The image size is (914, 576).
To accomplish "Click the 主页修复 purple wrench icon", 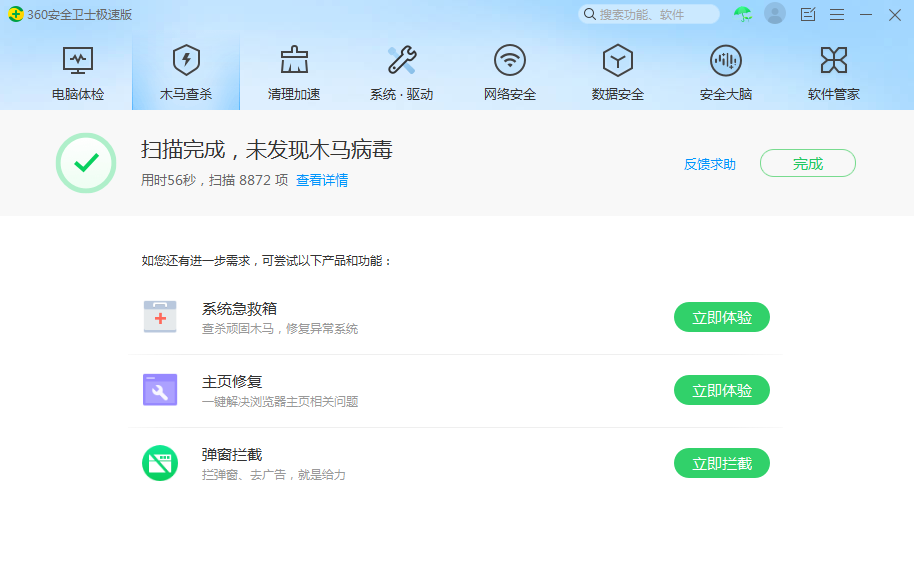I will tap(160, 389).
